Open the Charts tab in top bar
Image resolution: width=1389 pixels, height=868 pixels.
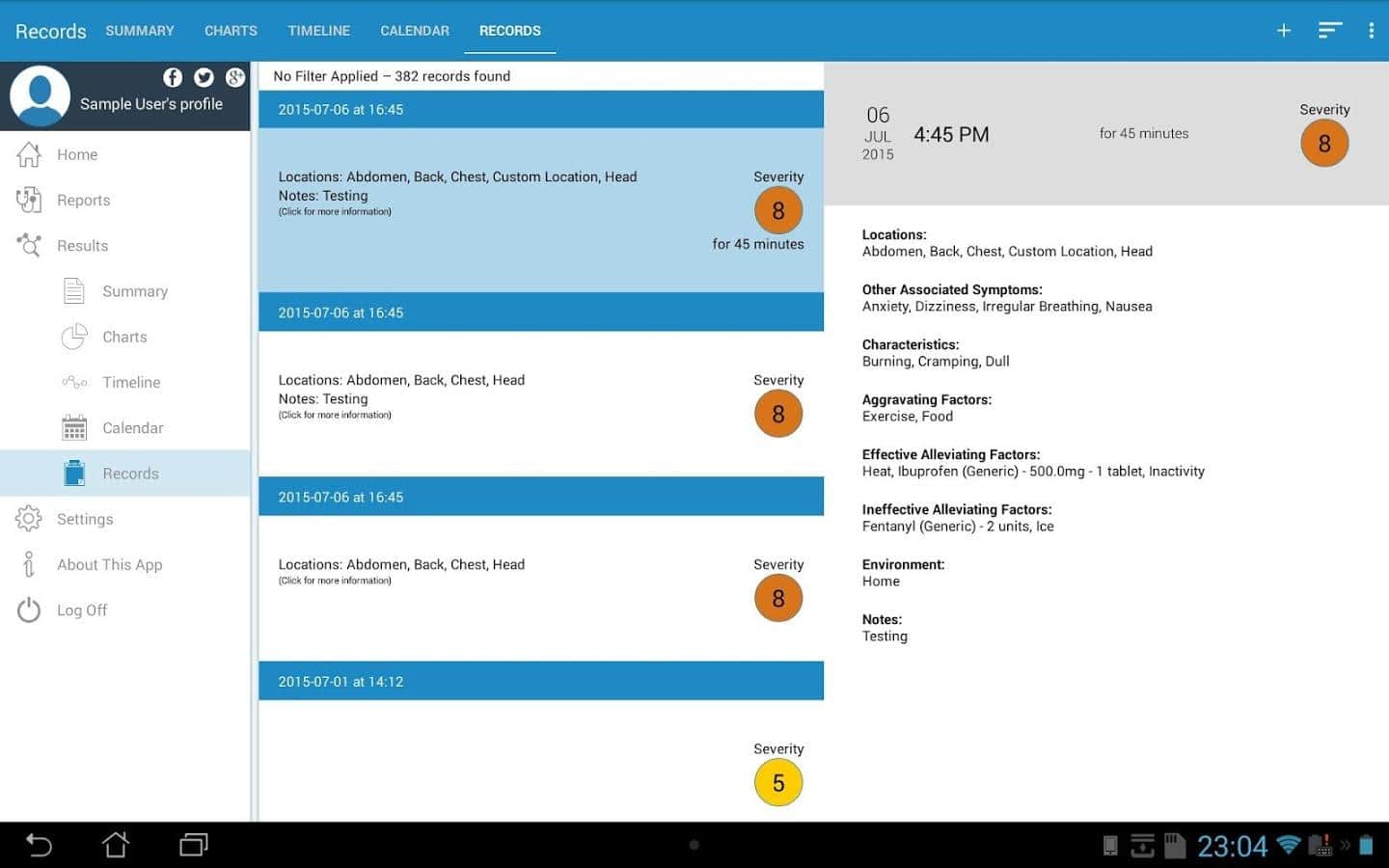coord(231,31)
